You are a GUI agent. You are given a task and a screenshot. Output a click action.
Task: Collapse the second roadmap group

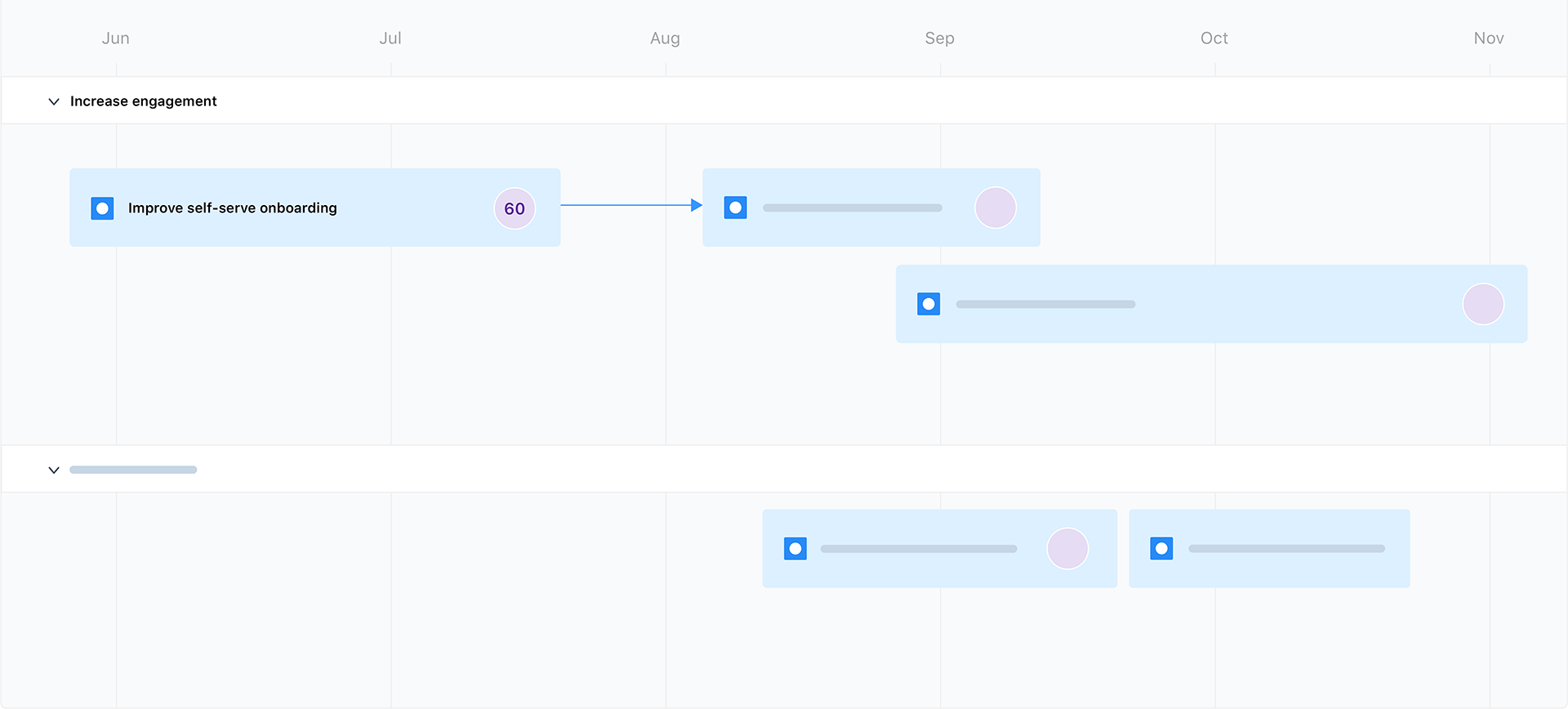coord(53,469)
